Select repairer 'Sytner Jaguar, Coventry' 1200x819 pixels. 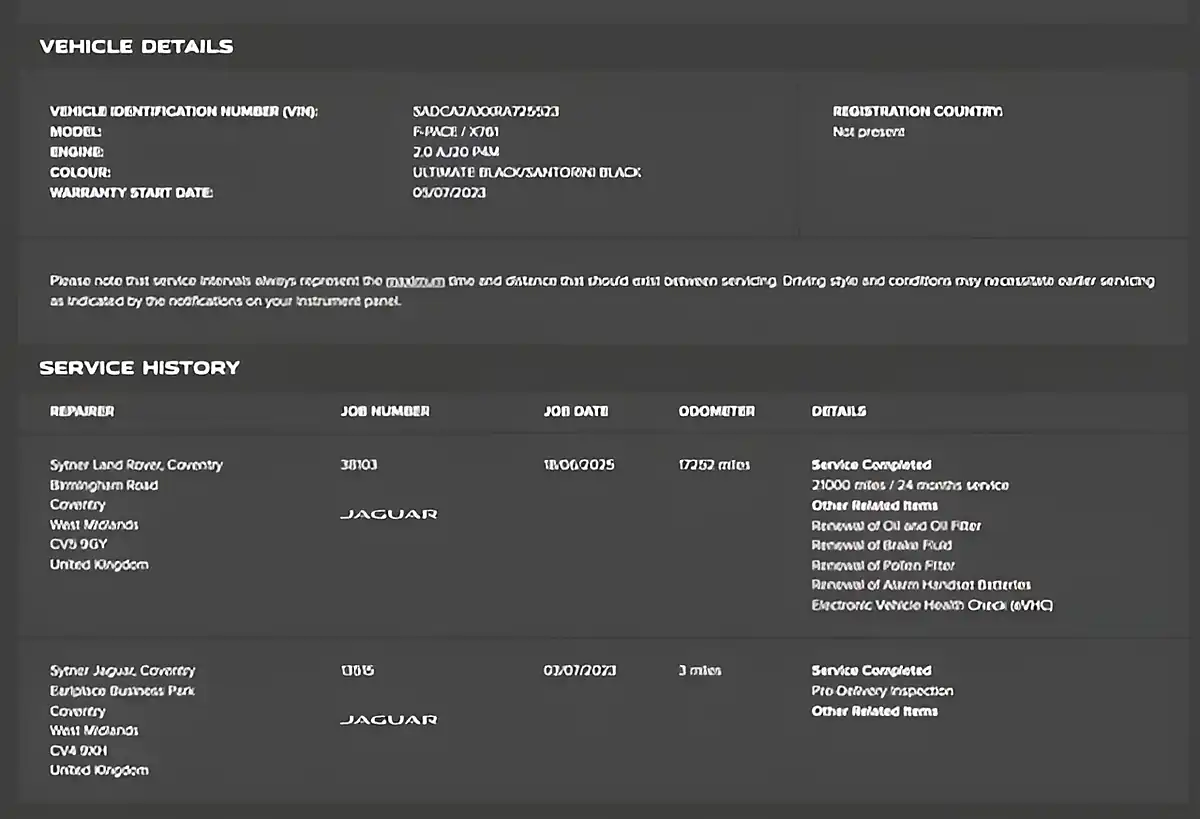click(x=123, y=671)
